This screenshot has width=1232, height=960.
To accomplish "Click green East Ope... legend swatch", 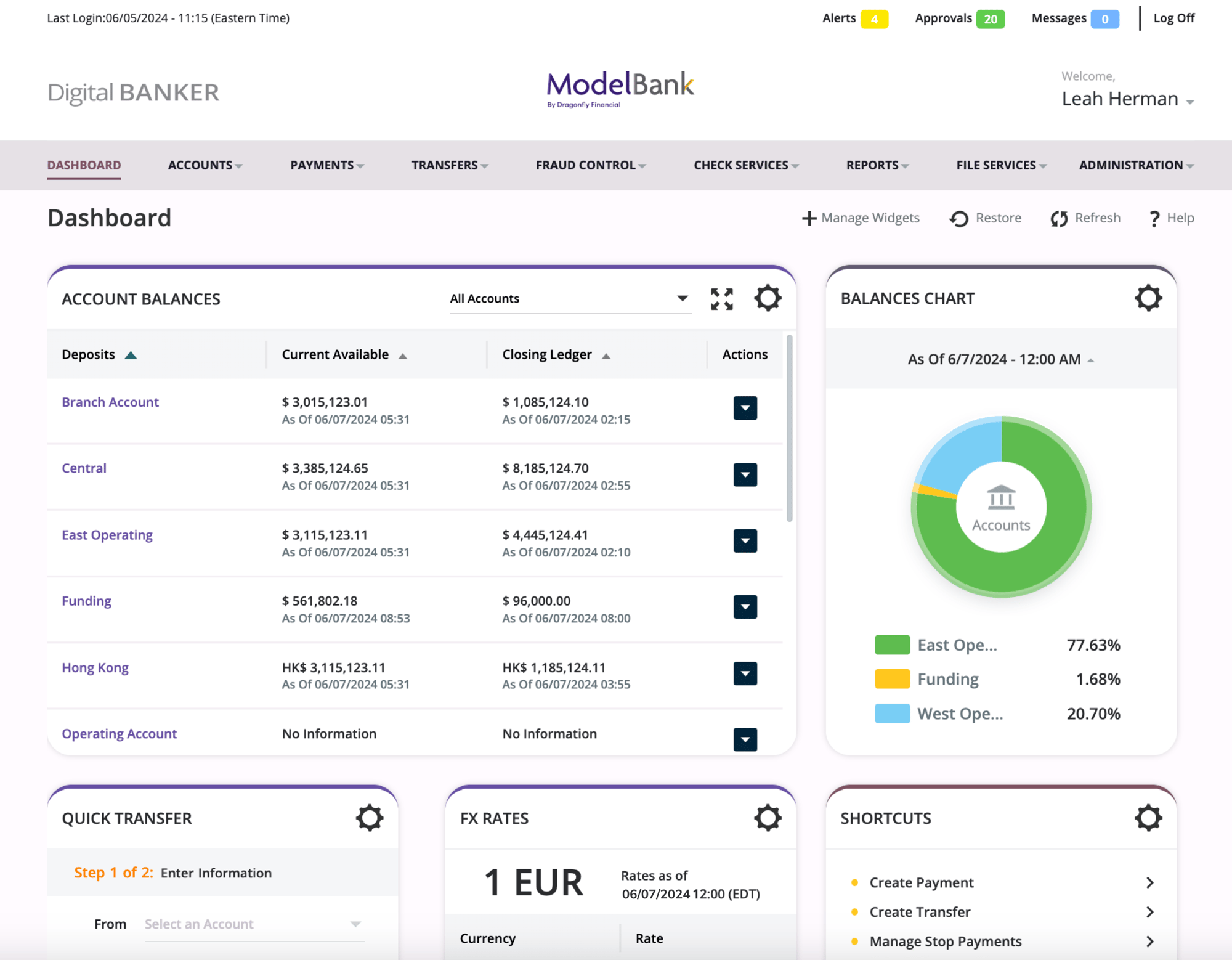I will [892, 645].
